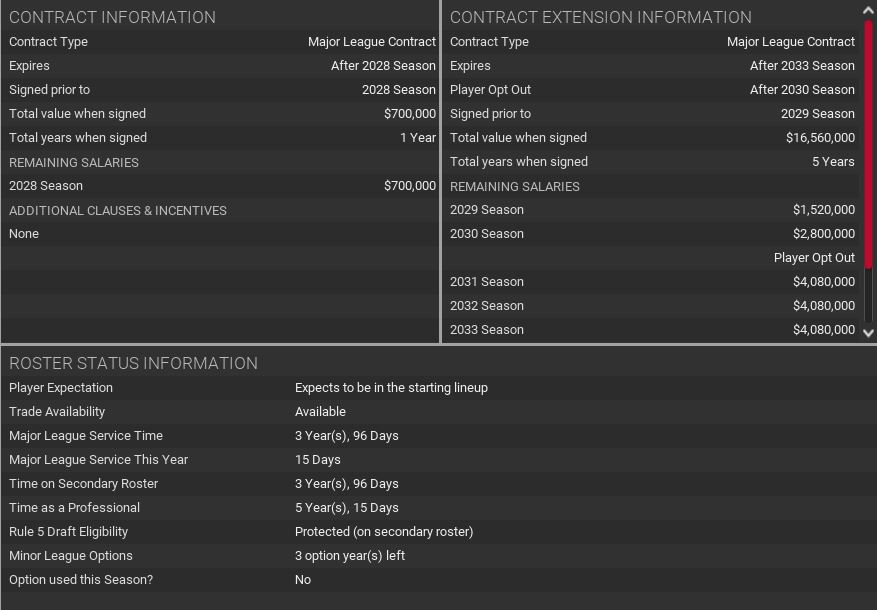Click the Player Opt Out 'After 2030 Season' value
877x610 pixels.
click(802, 90)
